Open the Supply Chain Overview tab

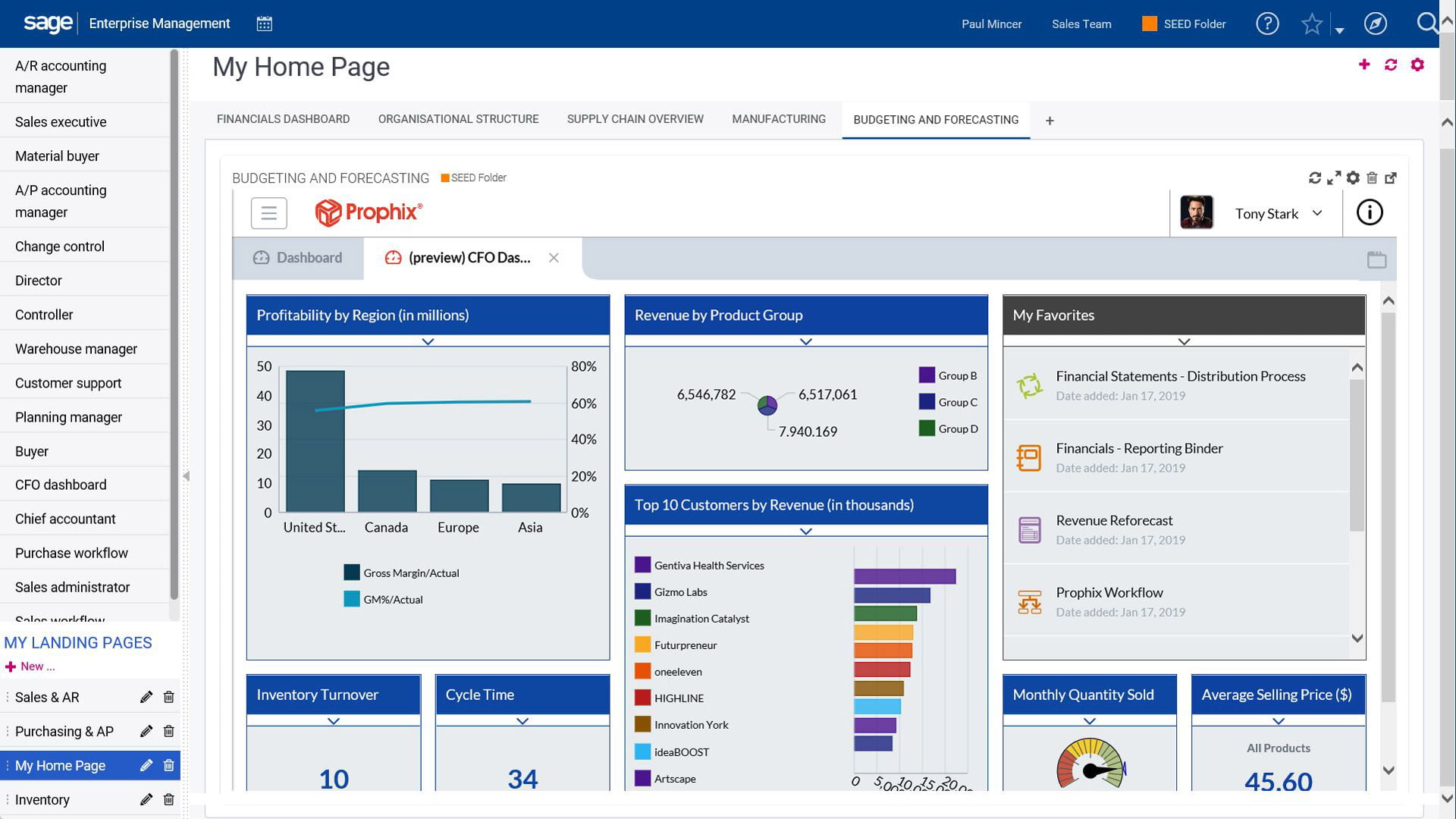pos(635,119)
